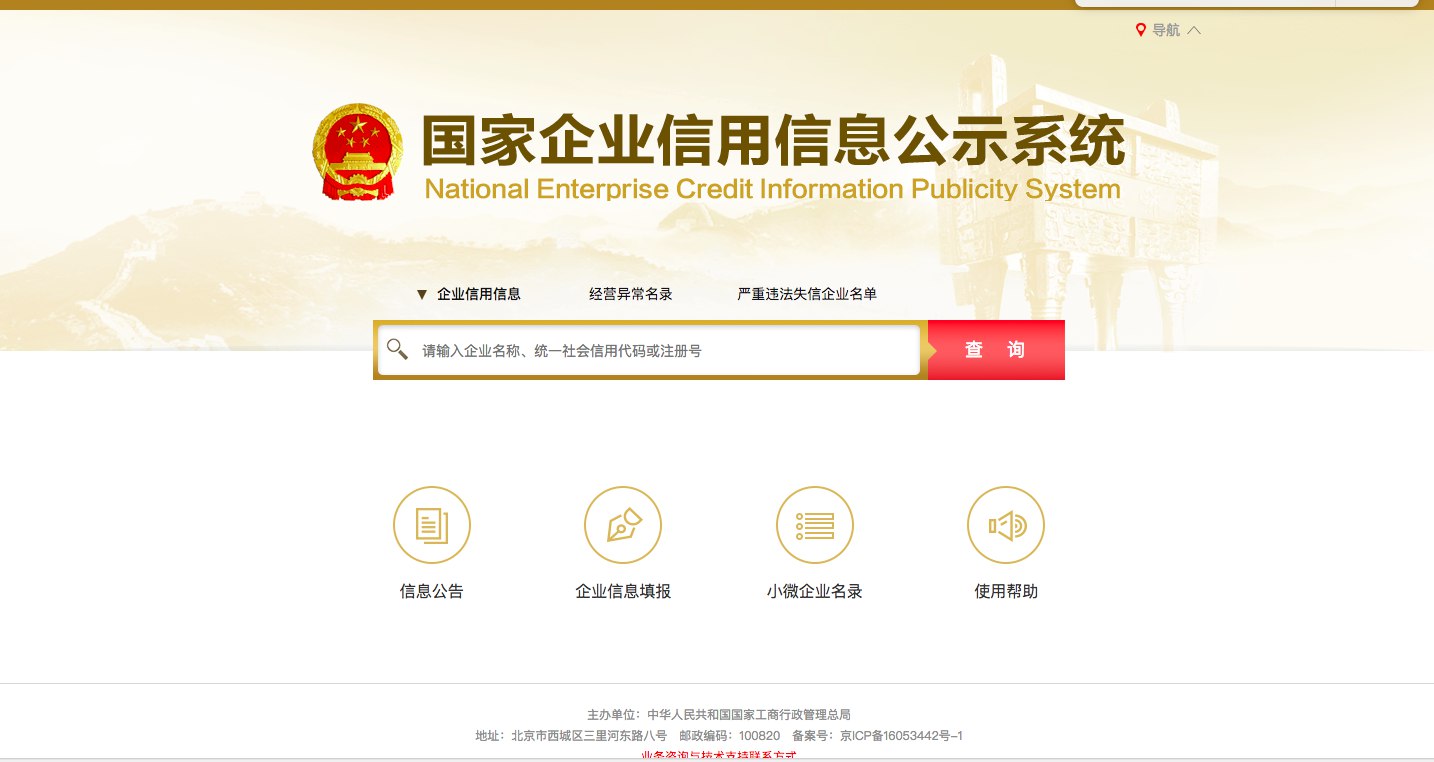Open the 导航 navigation menu

click(1166, 30)
